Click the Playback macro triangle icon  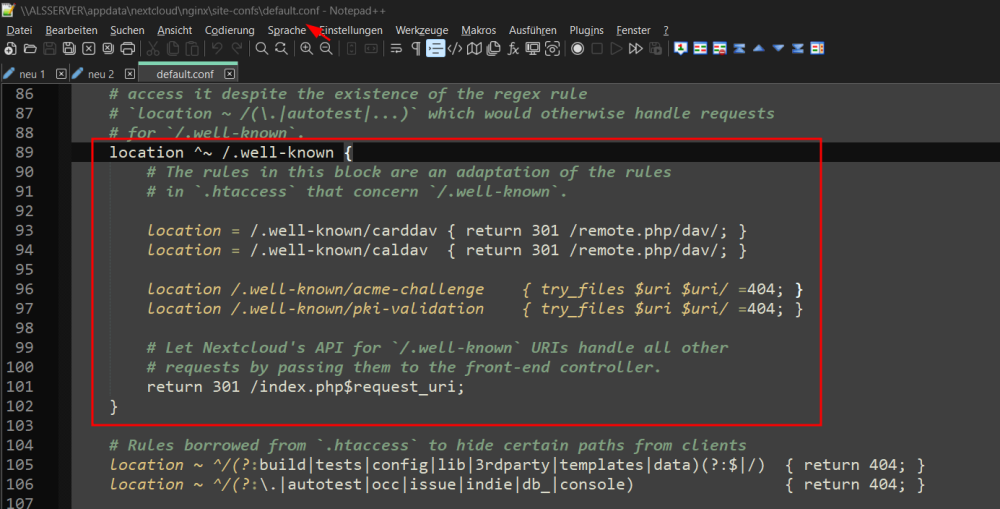pyautogui.click(x=616, y=48)
